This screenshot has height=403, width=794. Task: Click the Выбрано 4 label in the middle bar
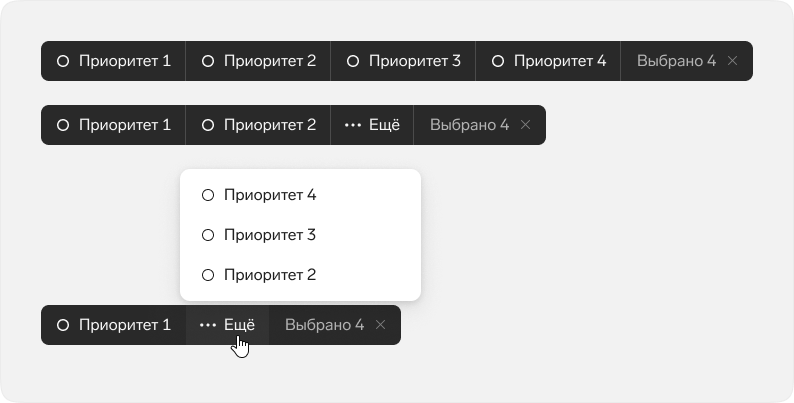(x=469, y=125)
